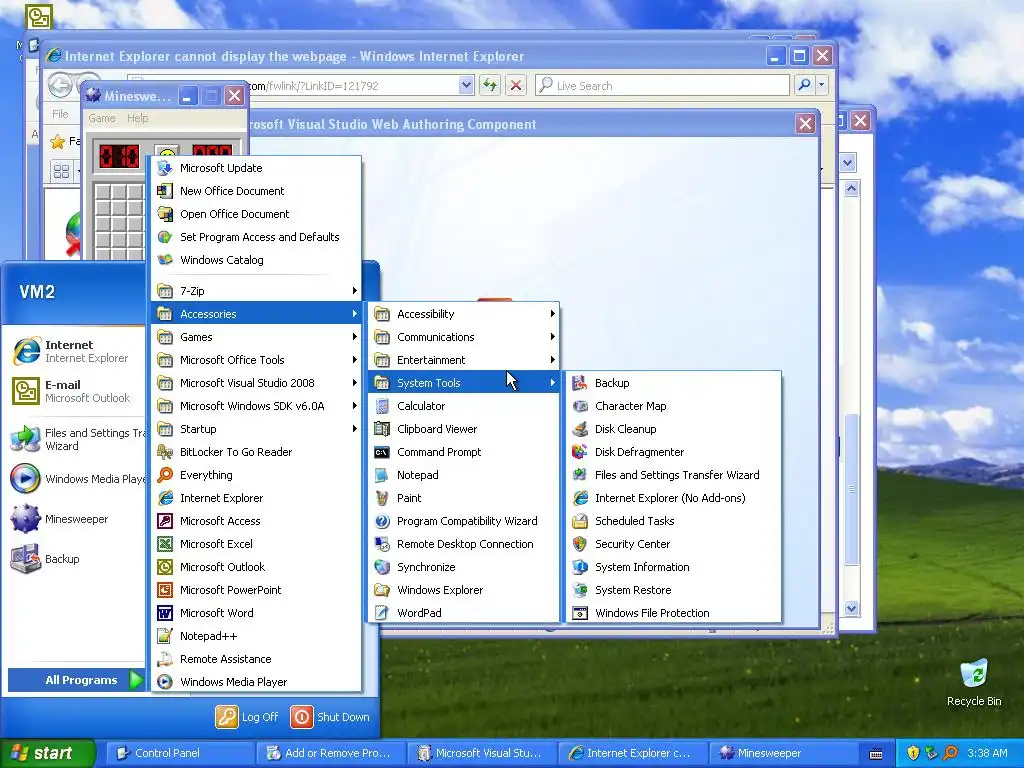1024x768 pixels.
Task: Close the Visual Studio Web Authoring Component dialog
Action: click(806, 123)
